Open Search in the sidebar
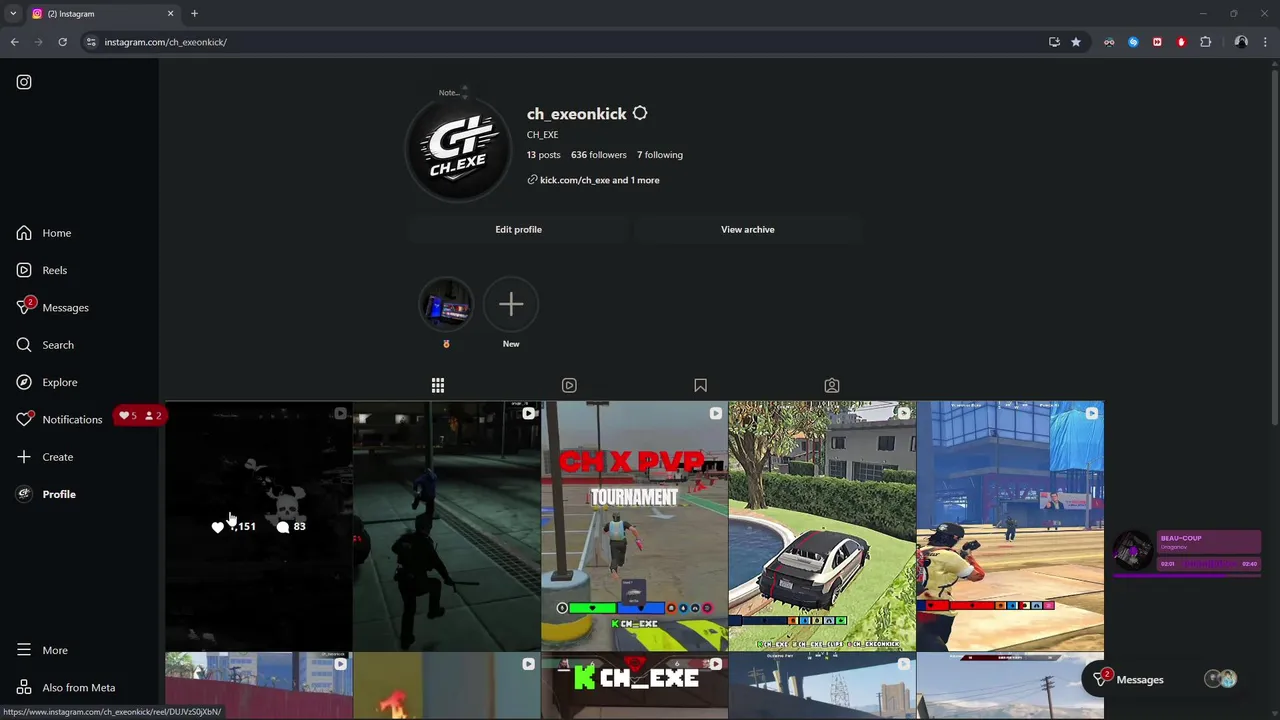Screen dimensions: 1280x720 [x=45, y=345]
